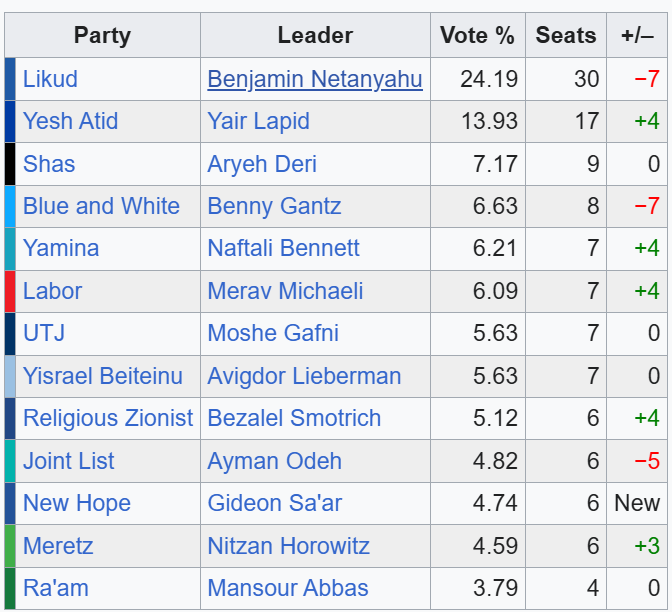Open the Likud party link
672x612 pixels.
click(x=50, y=79)
